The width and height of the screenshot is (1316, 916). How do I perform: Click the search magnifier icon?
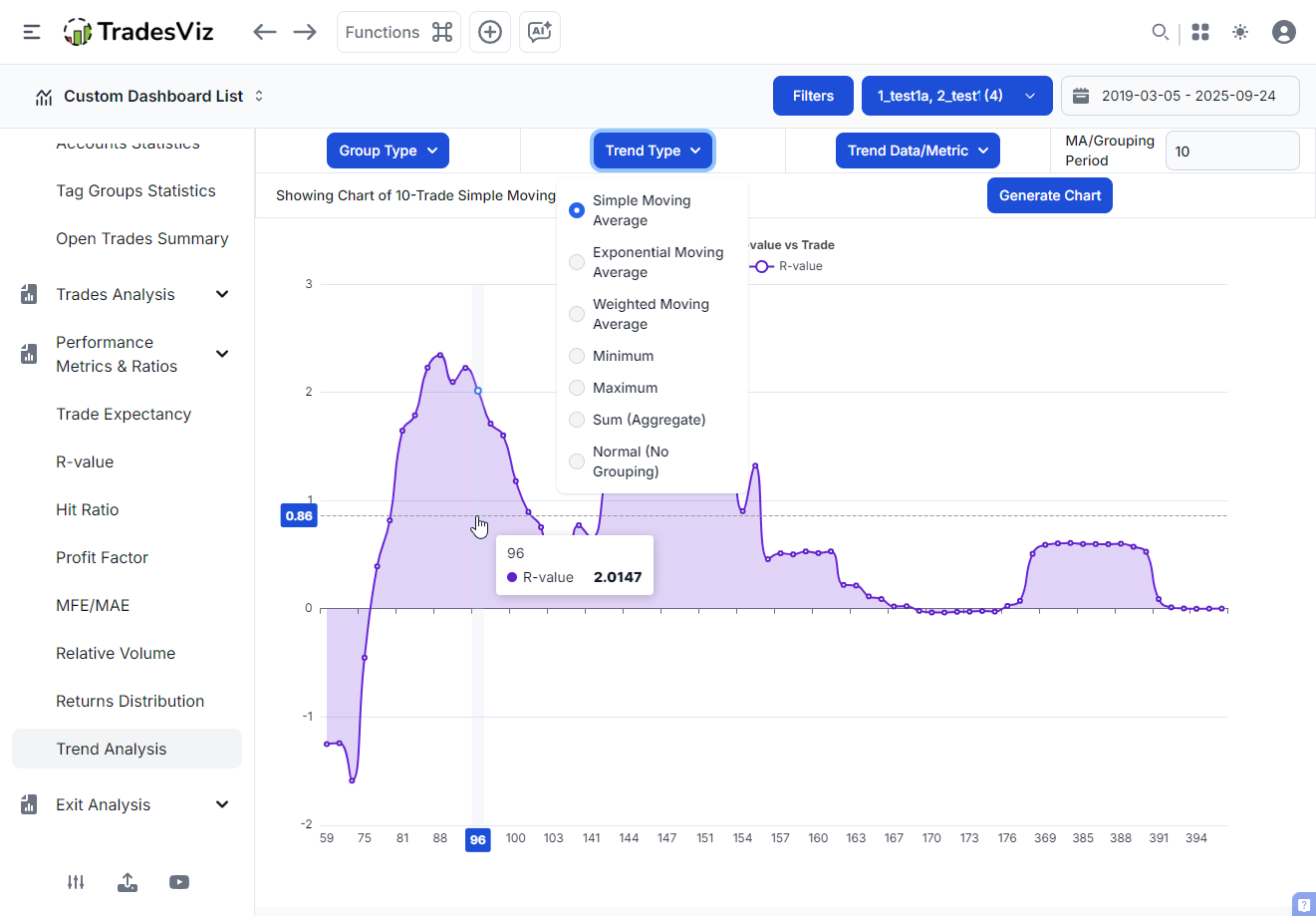1160,32
